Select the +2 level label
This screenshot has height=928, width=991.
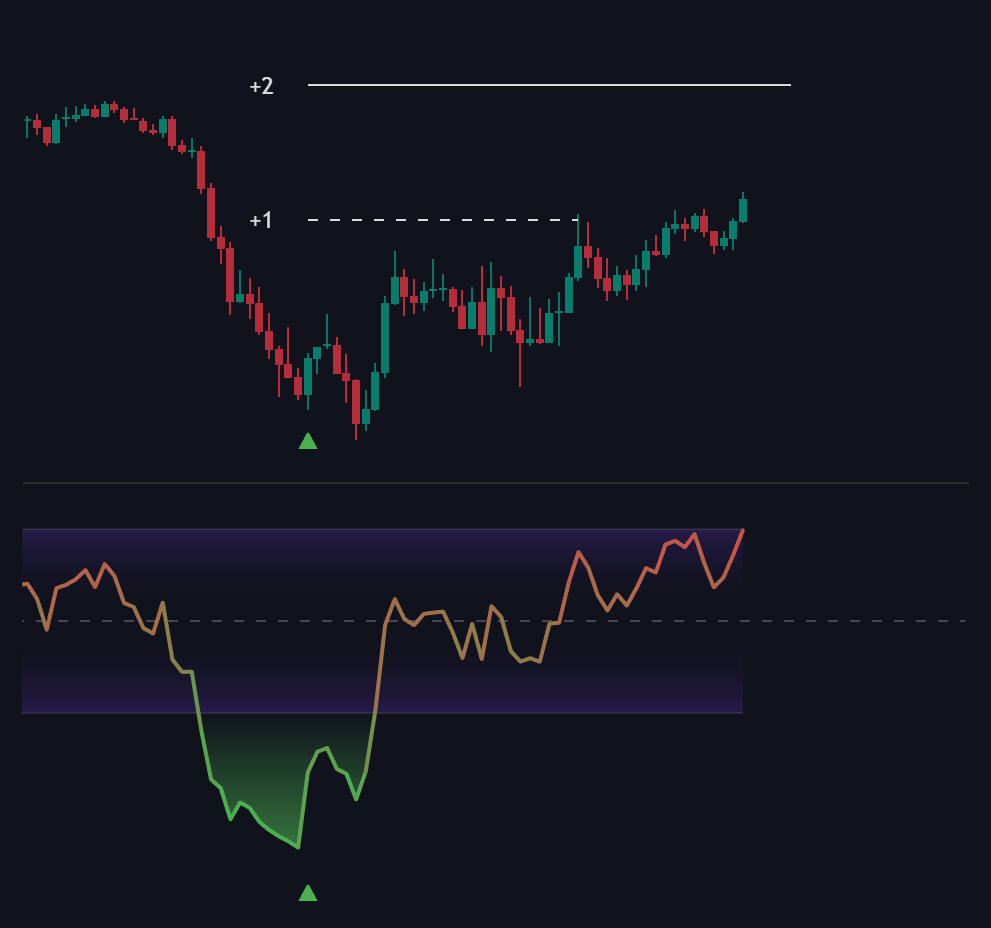261,86
